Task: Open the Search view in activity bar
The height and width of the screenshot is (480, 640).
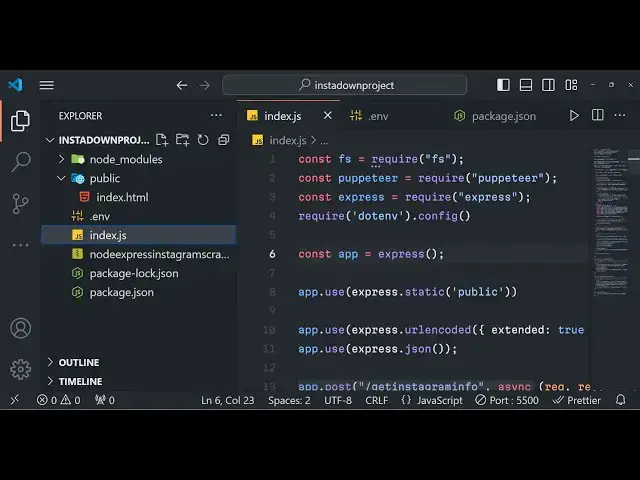Action: [20, 162]
